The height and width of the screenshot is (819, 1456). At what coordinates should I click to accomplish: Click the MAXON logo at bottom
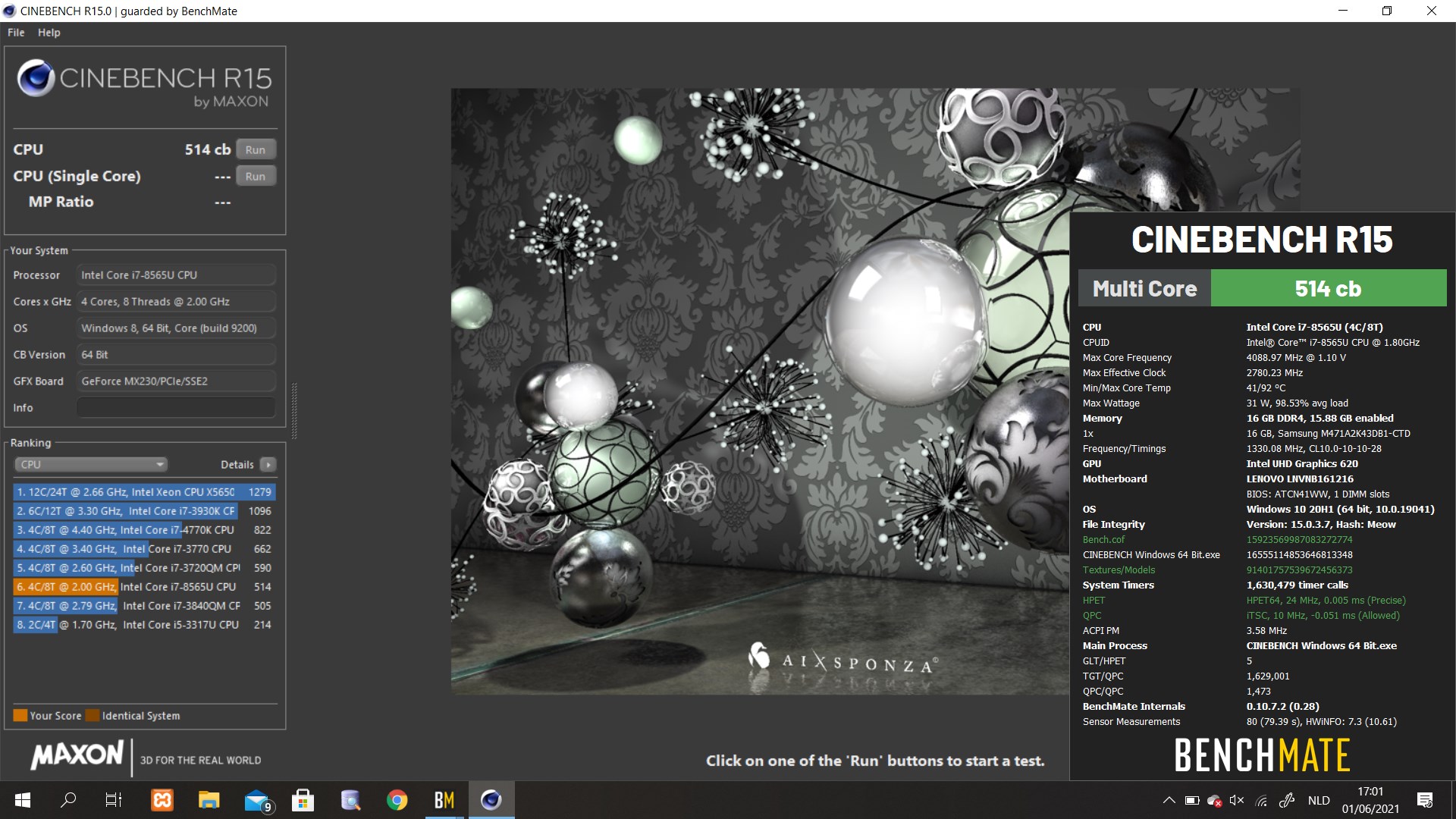77,755
